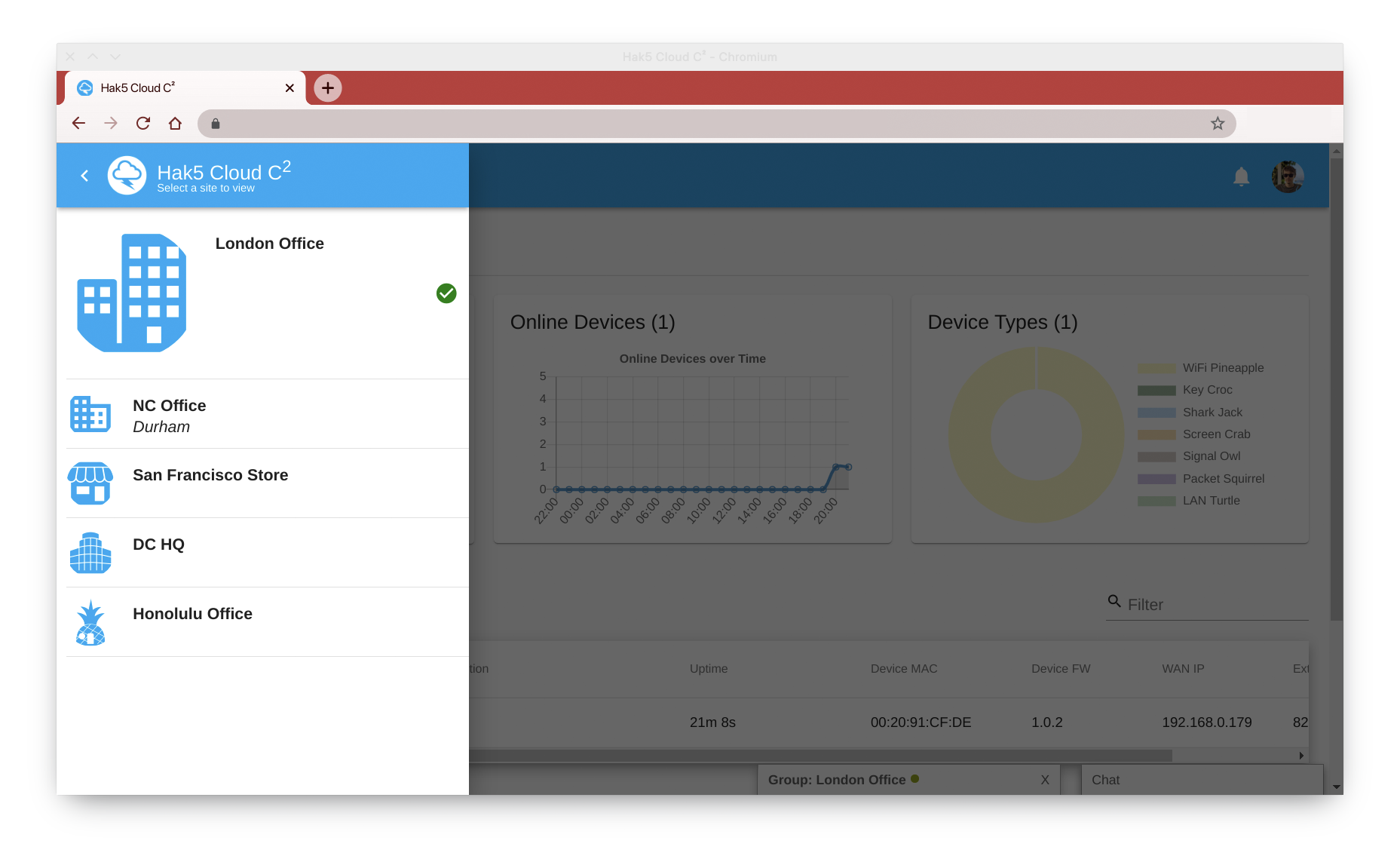Bookmark the page with the star icon

pos(1218,124)
